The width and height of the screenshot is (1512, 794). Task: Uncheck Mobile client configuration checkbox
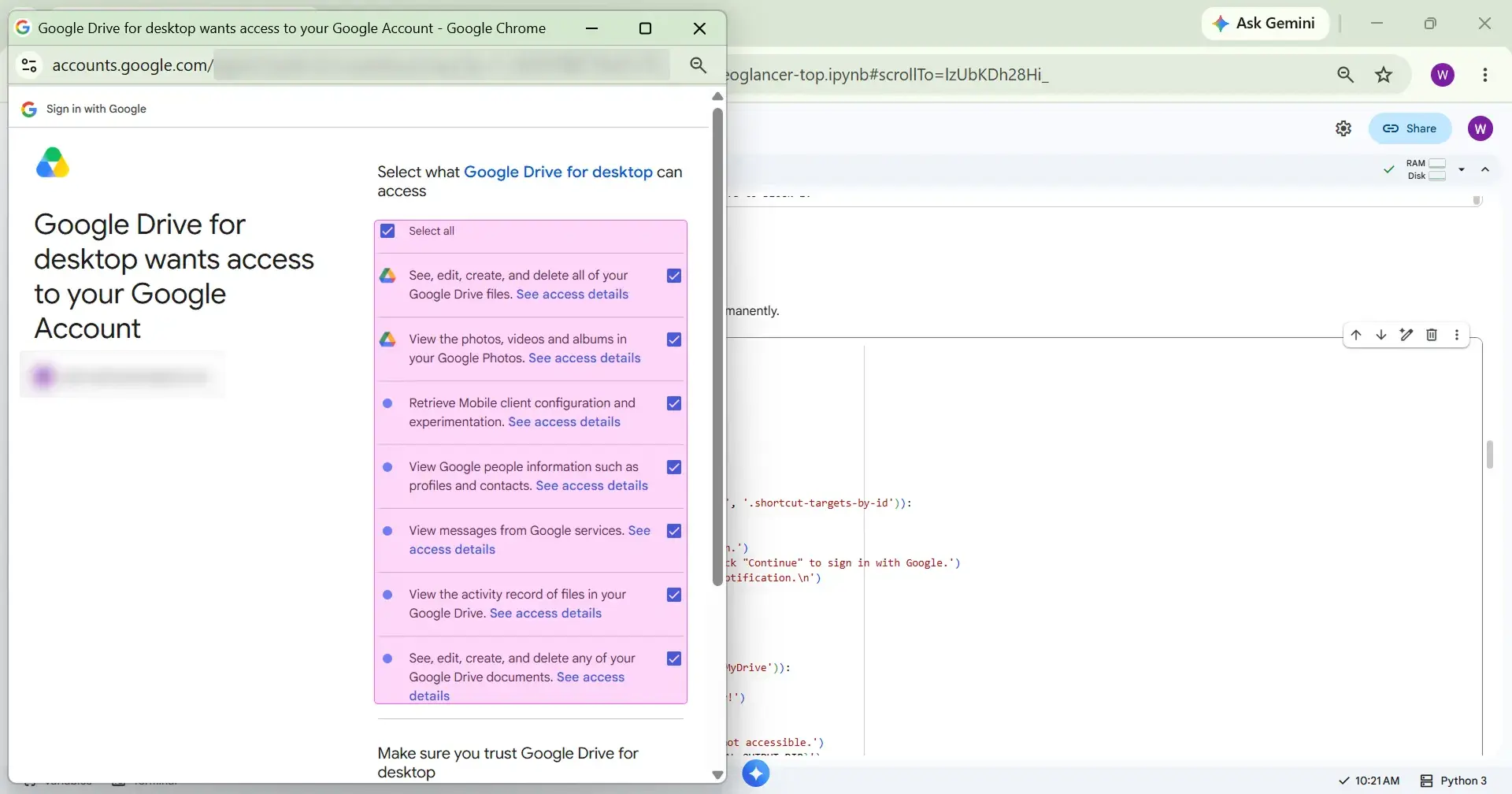674,403
